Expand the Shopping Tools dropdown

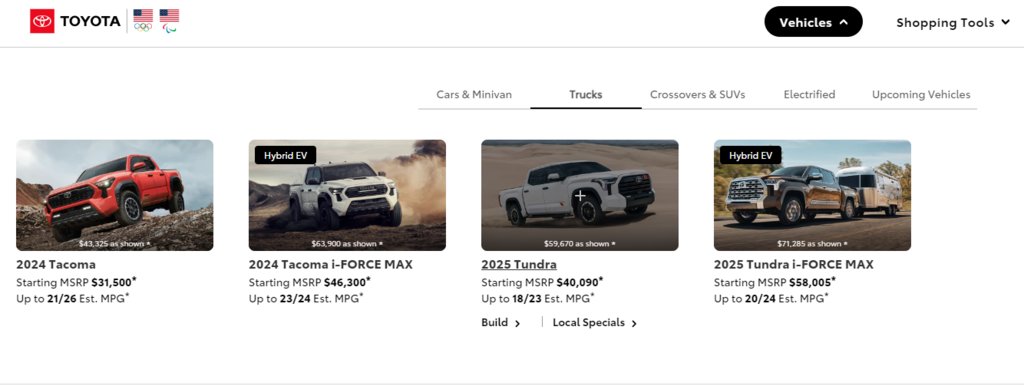tap(953, 23)
